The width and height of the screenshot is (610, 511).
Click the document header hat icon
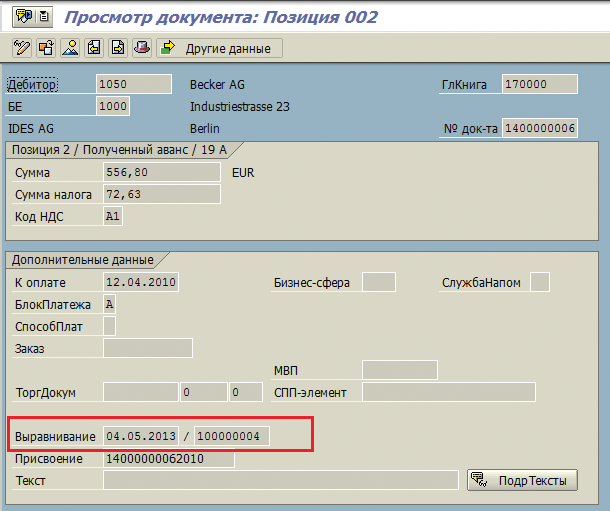tap(142, 48)
